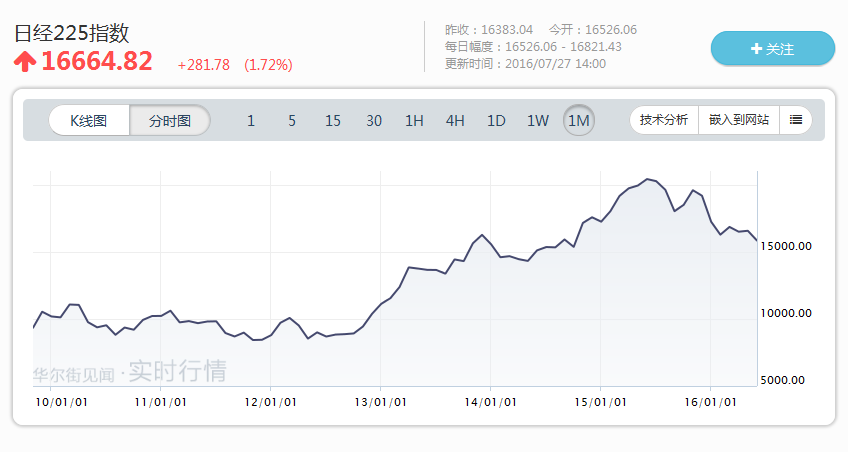The width and height of the screenshot is (848, 452).
Task: Select the 1H timeframe
Action: pyautogui.click(x=414, y=121)
